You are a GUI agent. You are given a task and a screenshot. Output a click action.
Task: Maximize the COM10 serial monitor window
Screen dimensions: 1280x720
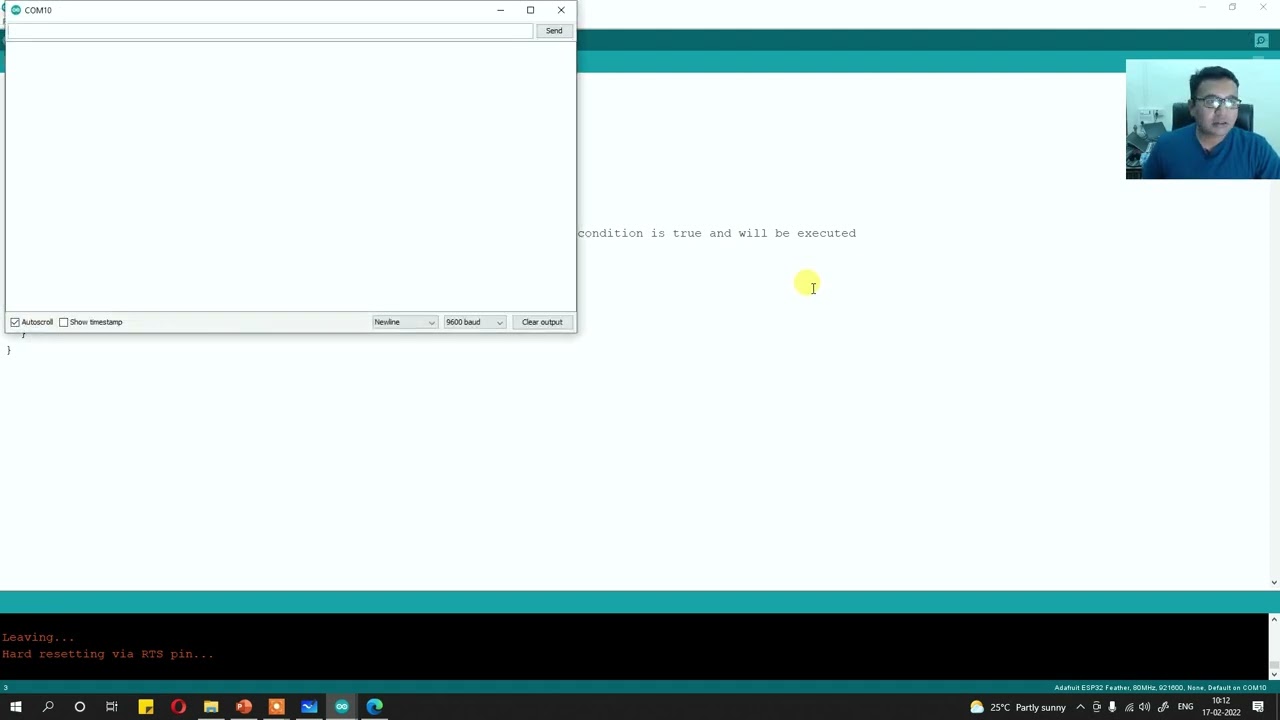pyautogui.click(x=530, y=10)
